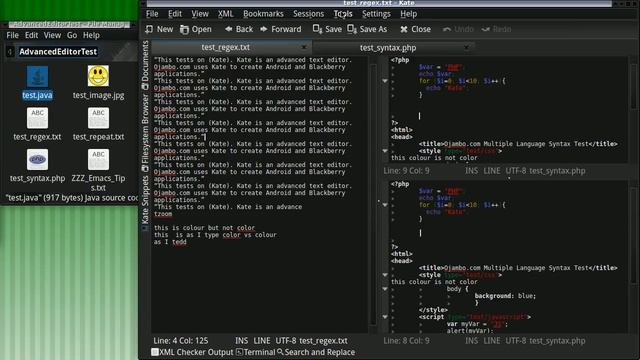
Task: Collapse the for loop fold in upper pane
Action: (x=385, y=81)
